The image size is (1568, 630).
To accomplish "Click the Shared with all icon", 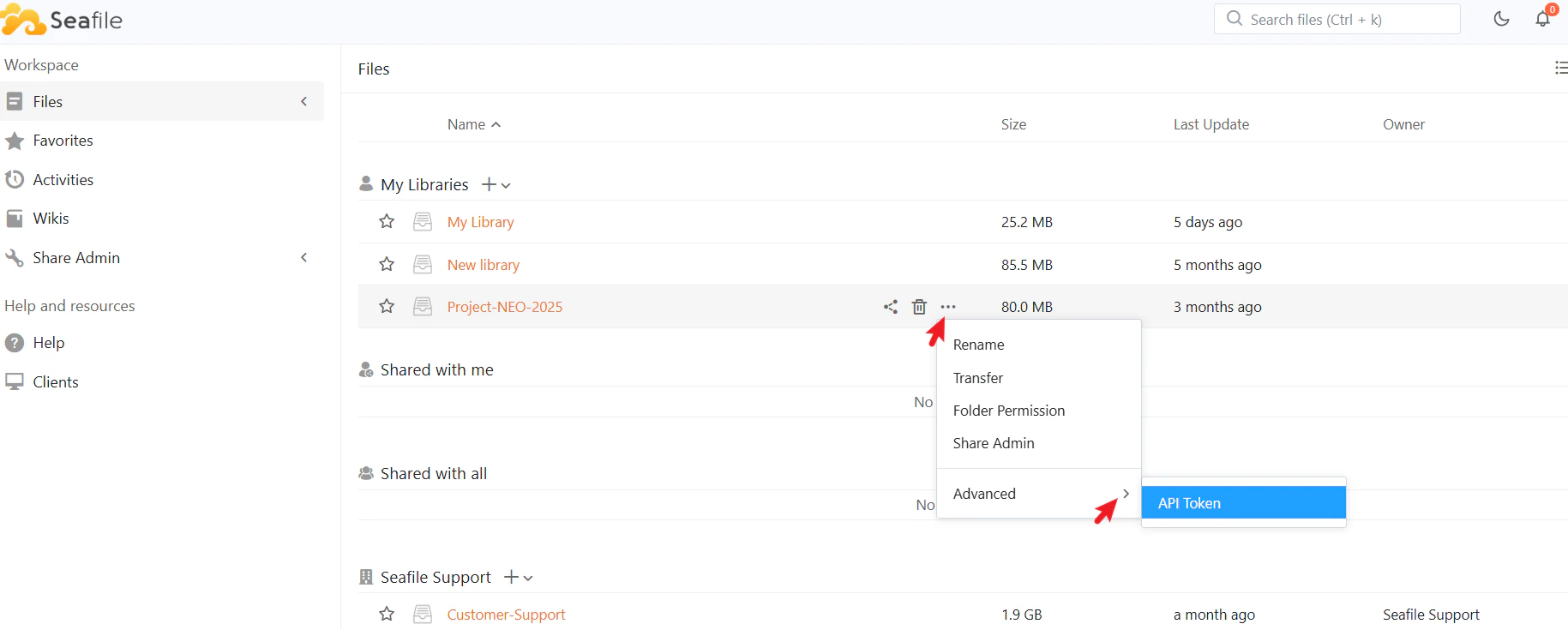I will 366,473.
